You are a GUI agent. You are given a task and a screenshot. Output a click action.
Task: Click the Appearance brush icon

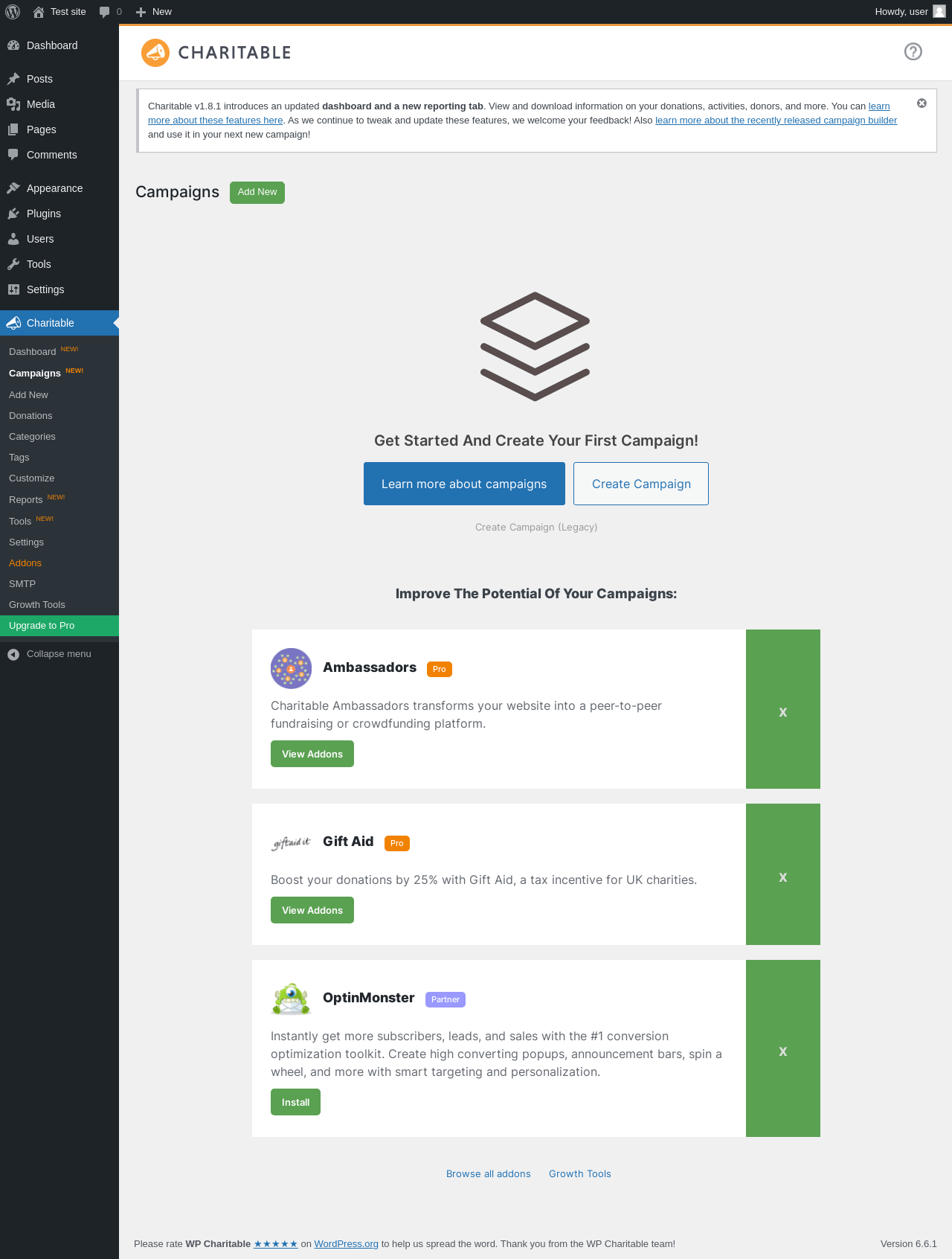click(13, 188)
